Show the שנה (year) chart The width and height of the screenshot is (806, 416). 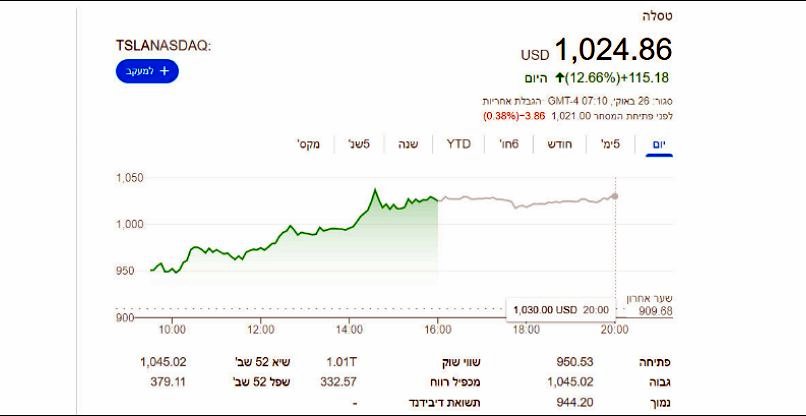tap(407, 144)
